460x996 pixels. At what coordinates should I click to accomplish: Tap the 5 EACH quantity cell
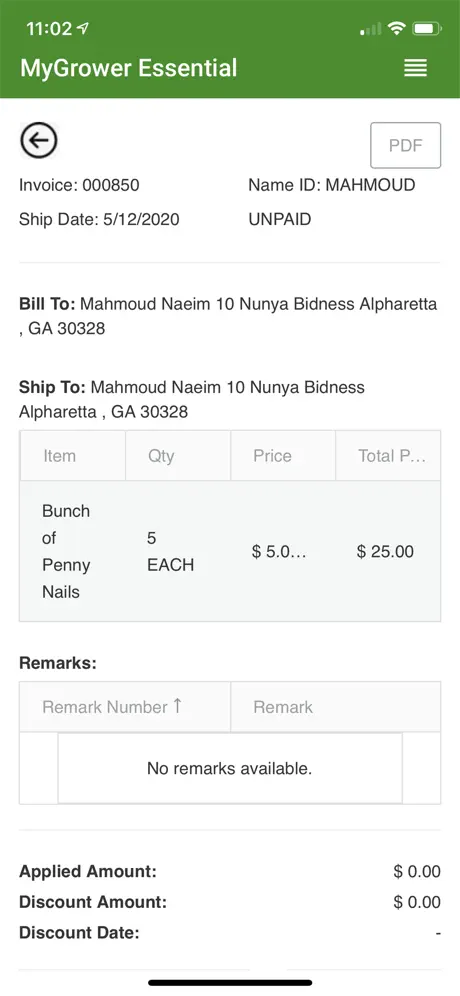(178, 551)
